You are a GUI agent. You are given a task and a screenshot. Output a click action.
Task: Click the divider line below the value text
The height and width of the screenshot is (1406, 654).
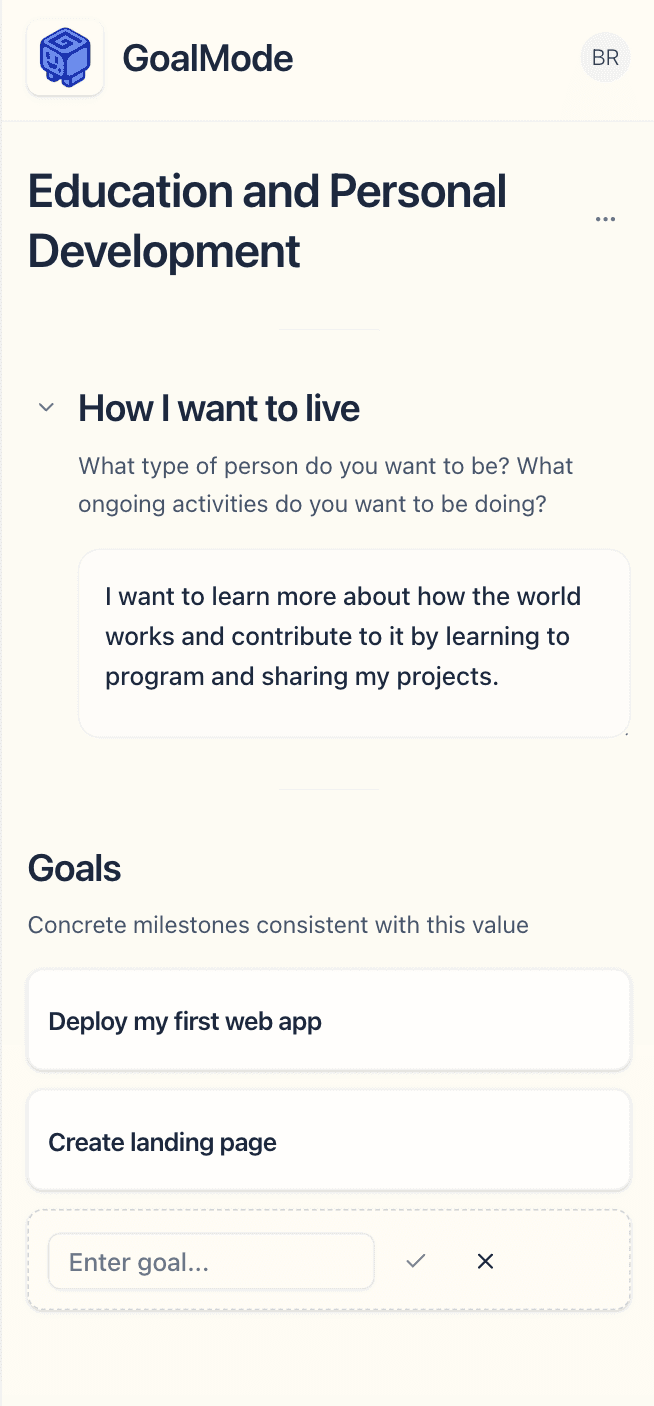329,790
